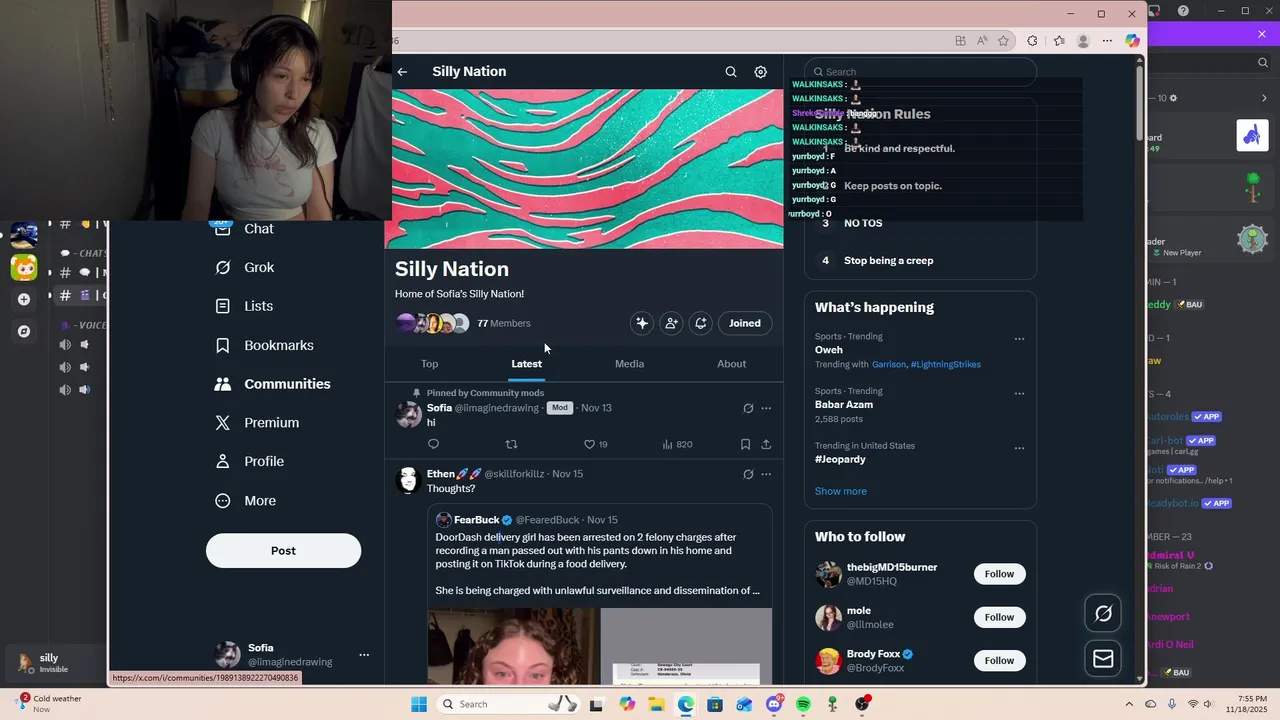
Task: Go back using the arrow beside Silly Nation
Action: (402, 72)
